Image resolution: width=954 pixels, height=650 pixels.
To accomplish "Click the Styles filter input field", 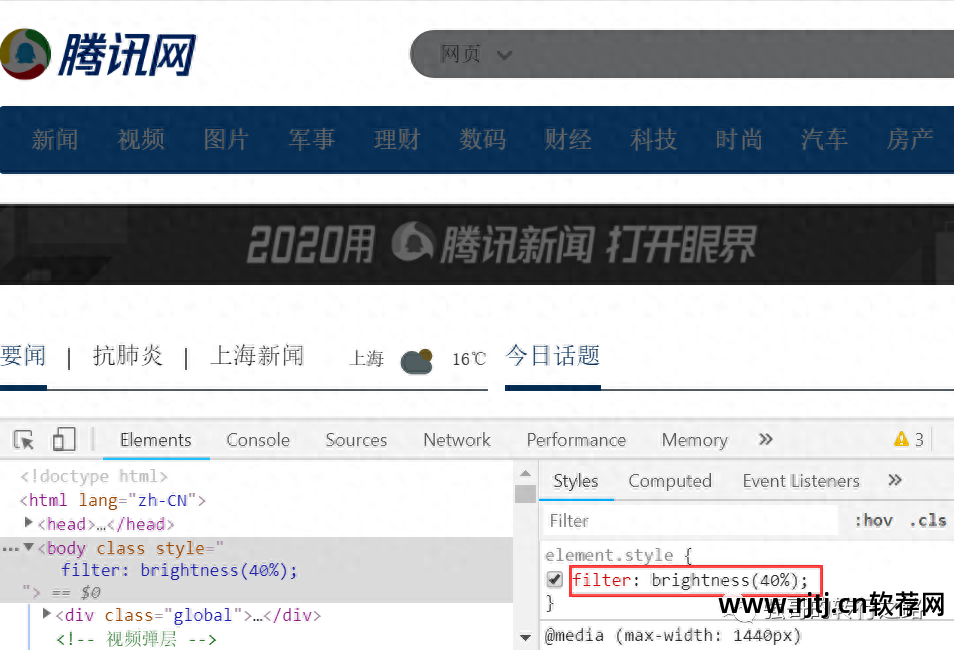I will point(688,520).
